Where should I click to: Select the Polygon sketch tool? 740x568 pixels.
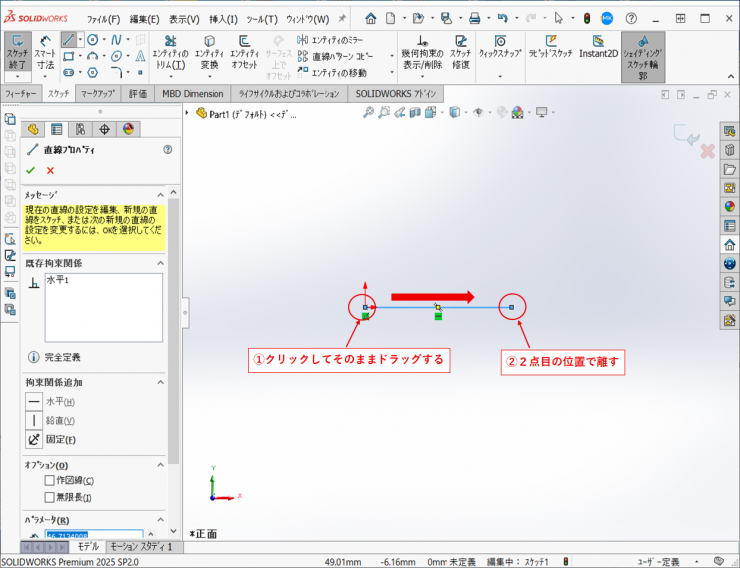93,73
